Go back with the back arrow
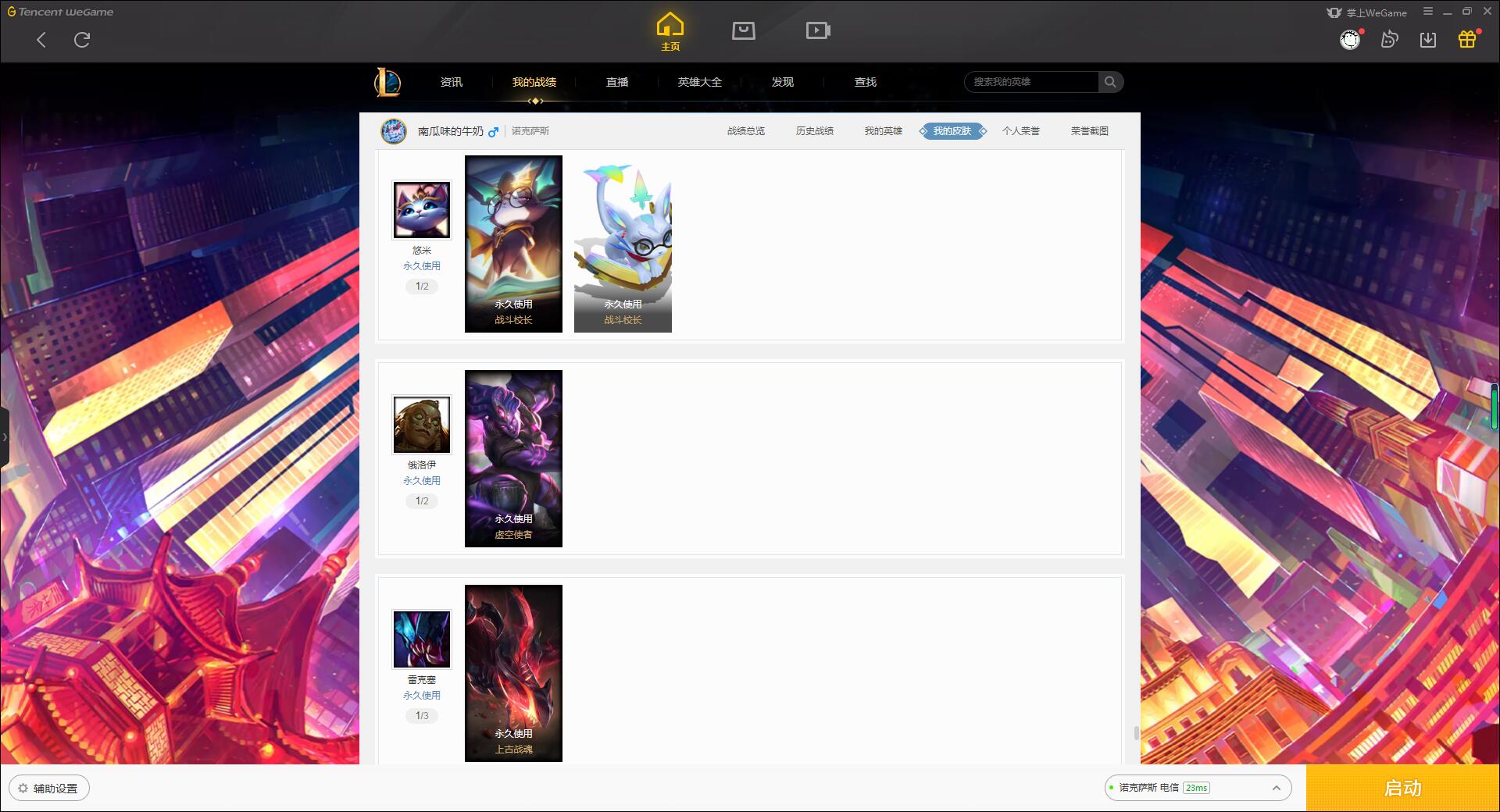Viewport: 1500px width, 812px height. (x=41, y=40)
